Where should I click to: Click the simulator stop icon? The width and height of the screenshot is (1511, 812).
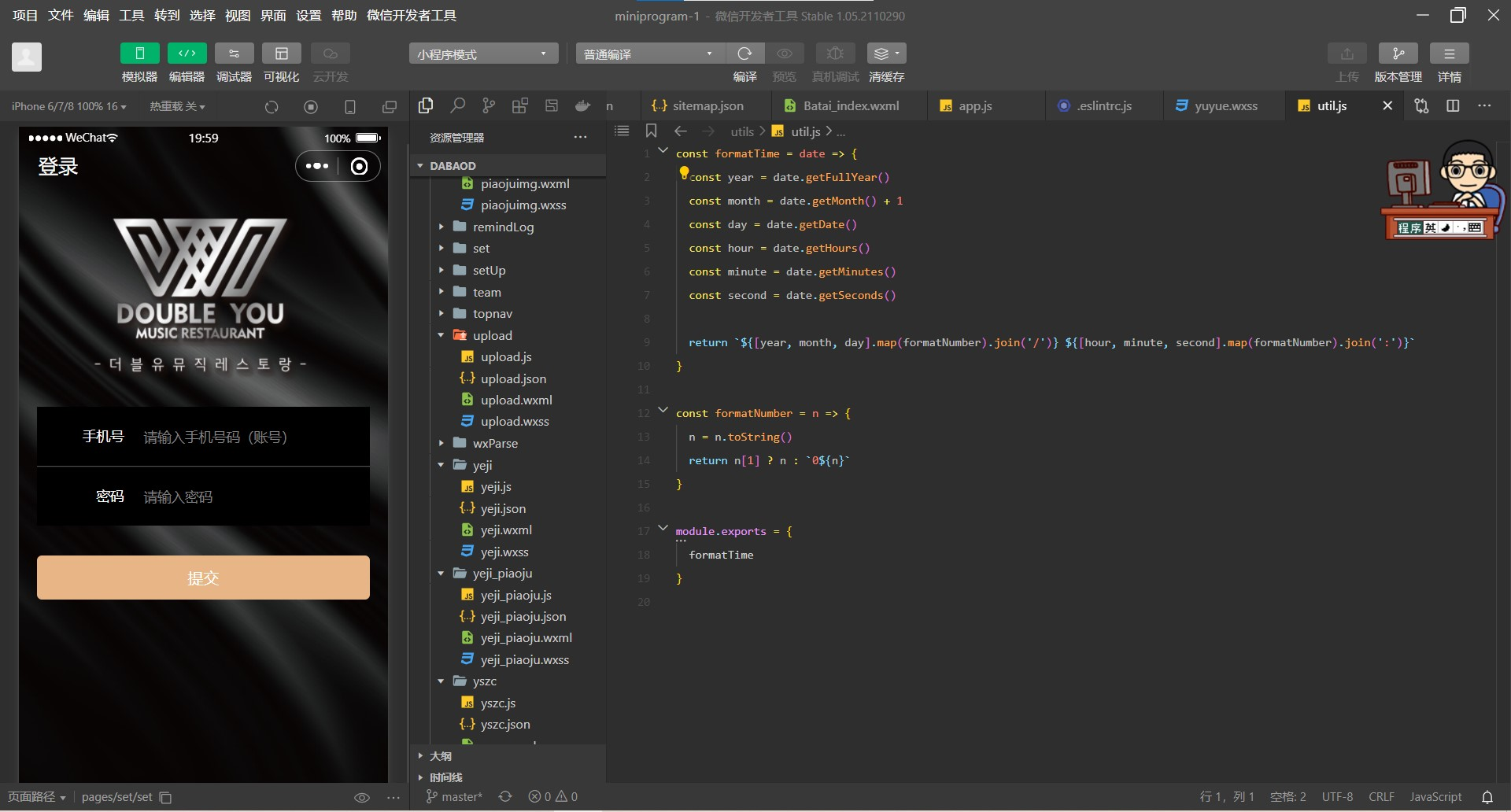click(311, 107)
